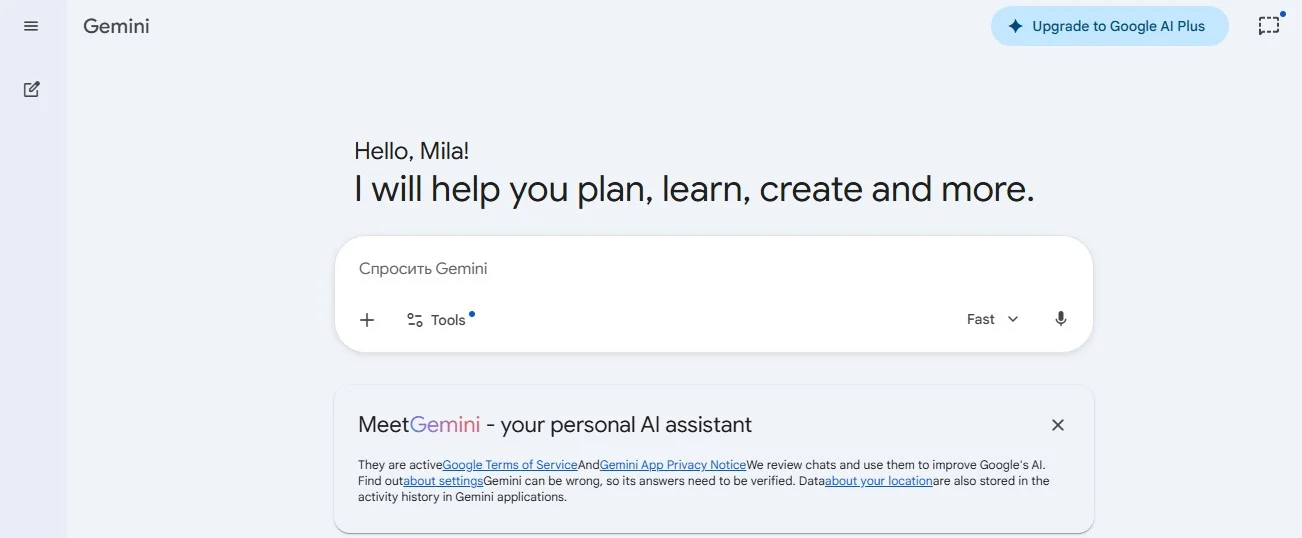
Task: Click the sparkle icon on Upgrade button
Action: (1015, 27)
